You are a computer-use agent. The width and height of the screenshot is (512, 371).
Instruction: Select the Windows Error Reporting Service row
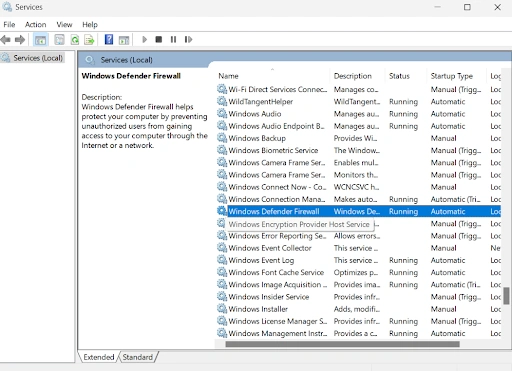[x=358, y=236]
